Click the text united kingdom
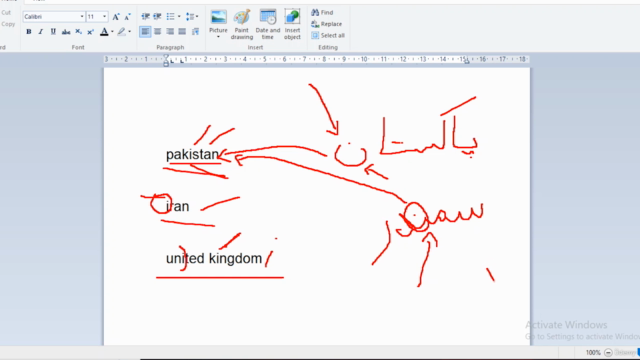640x360 pixels. [214, 258]
